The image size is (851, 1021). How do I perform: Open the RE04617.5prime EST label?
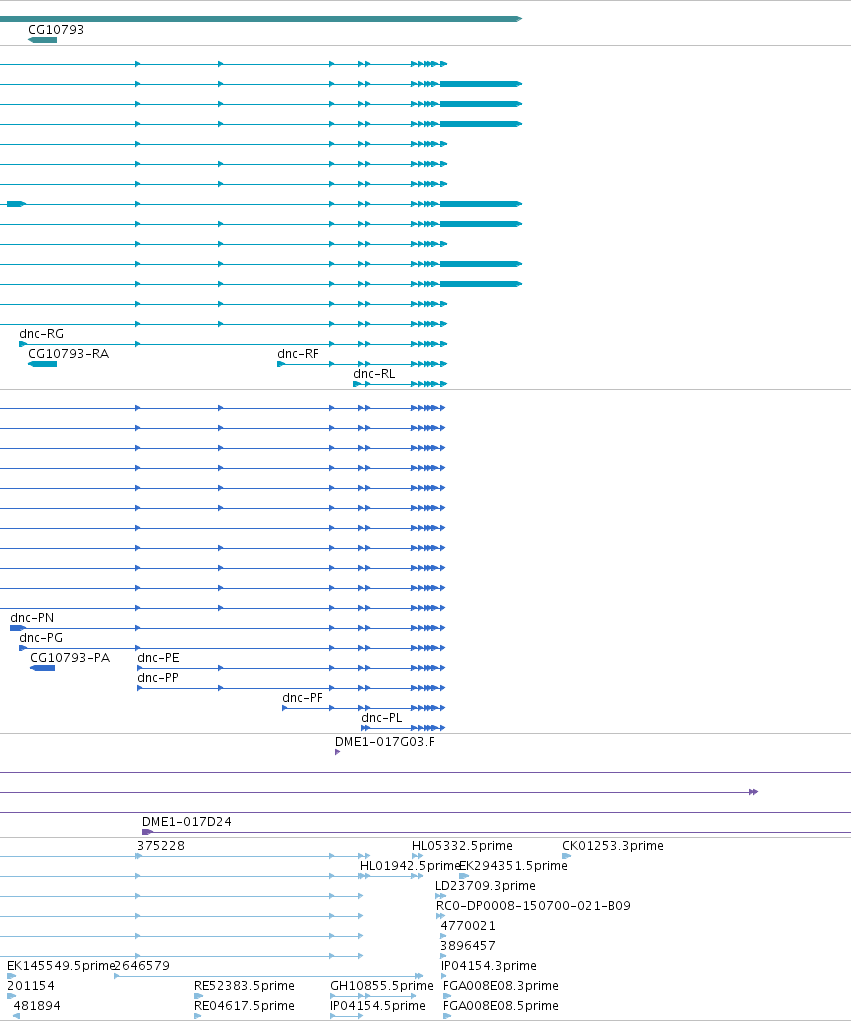pyautogui.click(x=244, y=1007)
